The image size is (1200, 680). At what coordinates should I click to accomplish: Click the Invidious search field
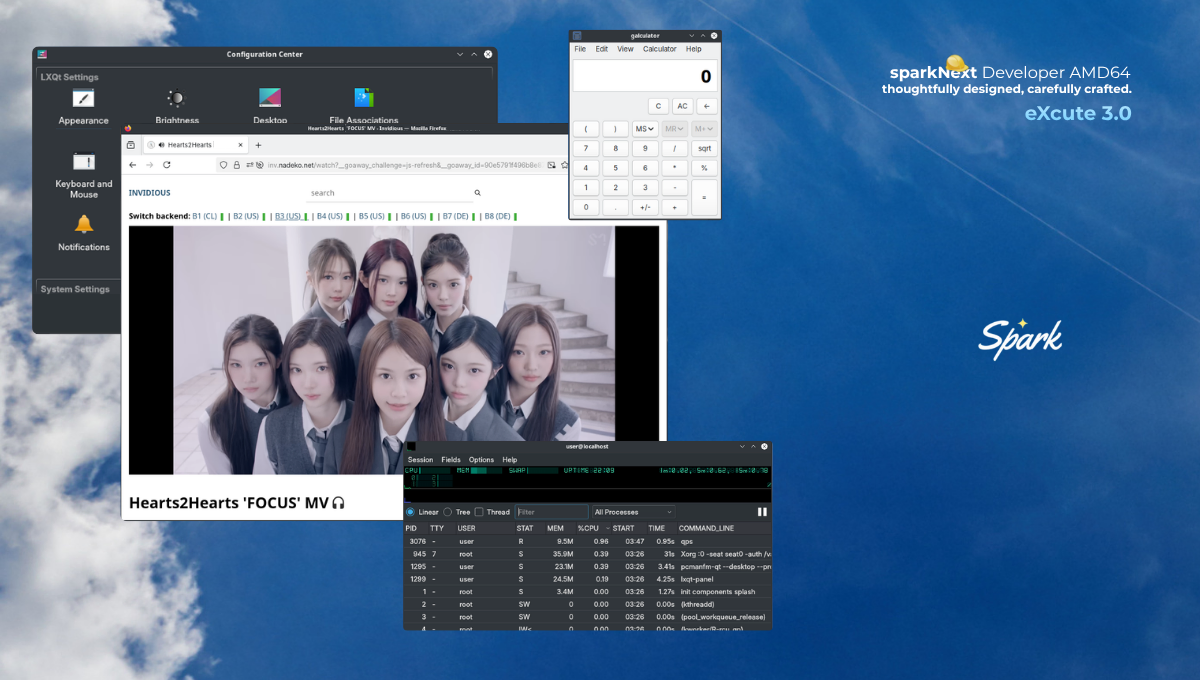[390, 193]
